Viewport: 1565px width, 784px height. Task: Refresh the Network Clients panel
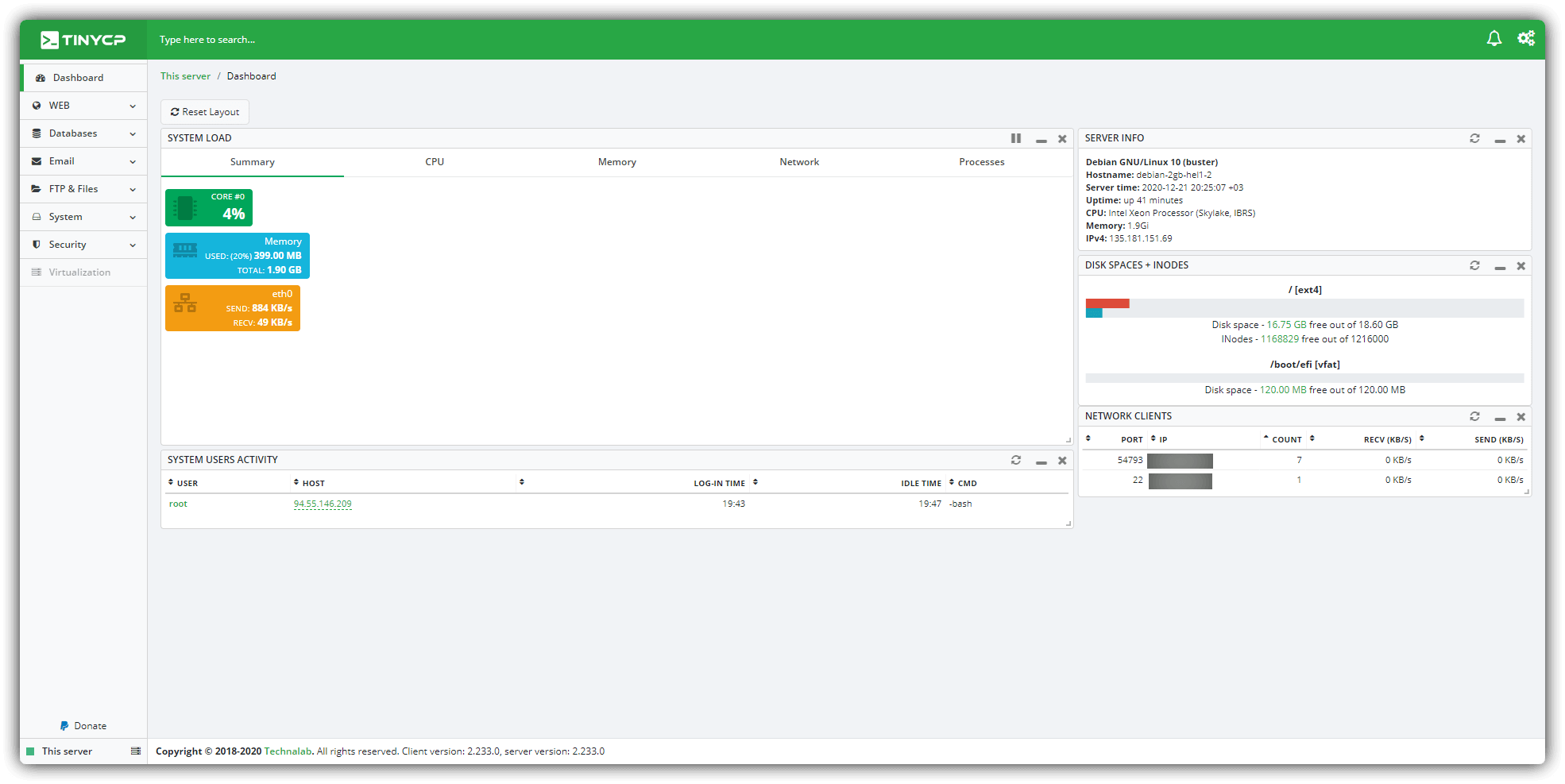click(x=1474, y=416)
